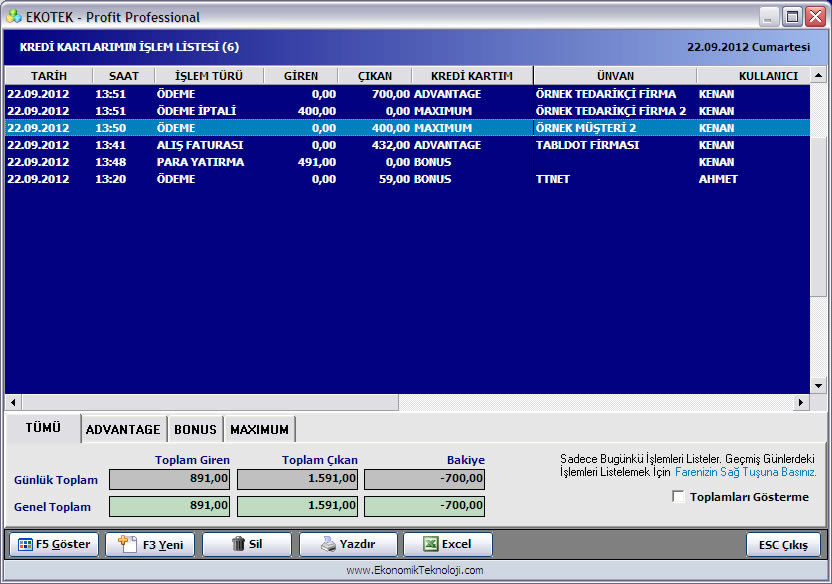Viewport: 832px width, 584px height.
Task: Open the Farenizin Sağ Tuşuna Basınız link
Action: 746,472
